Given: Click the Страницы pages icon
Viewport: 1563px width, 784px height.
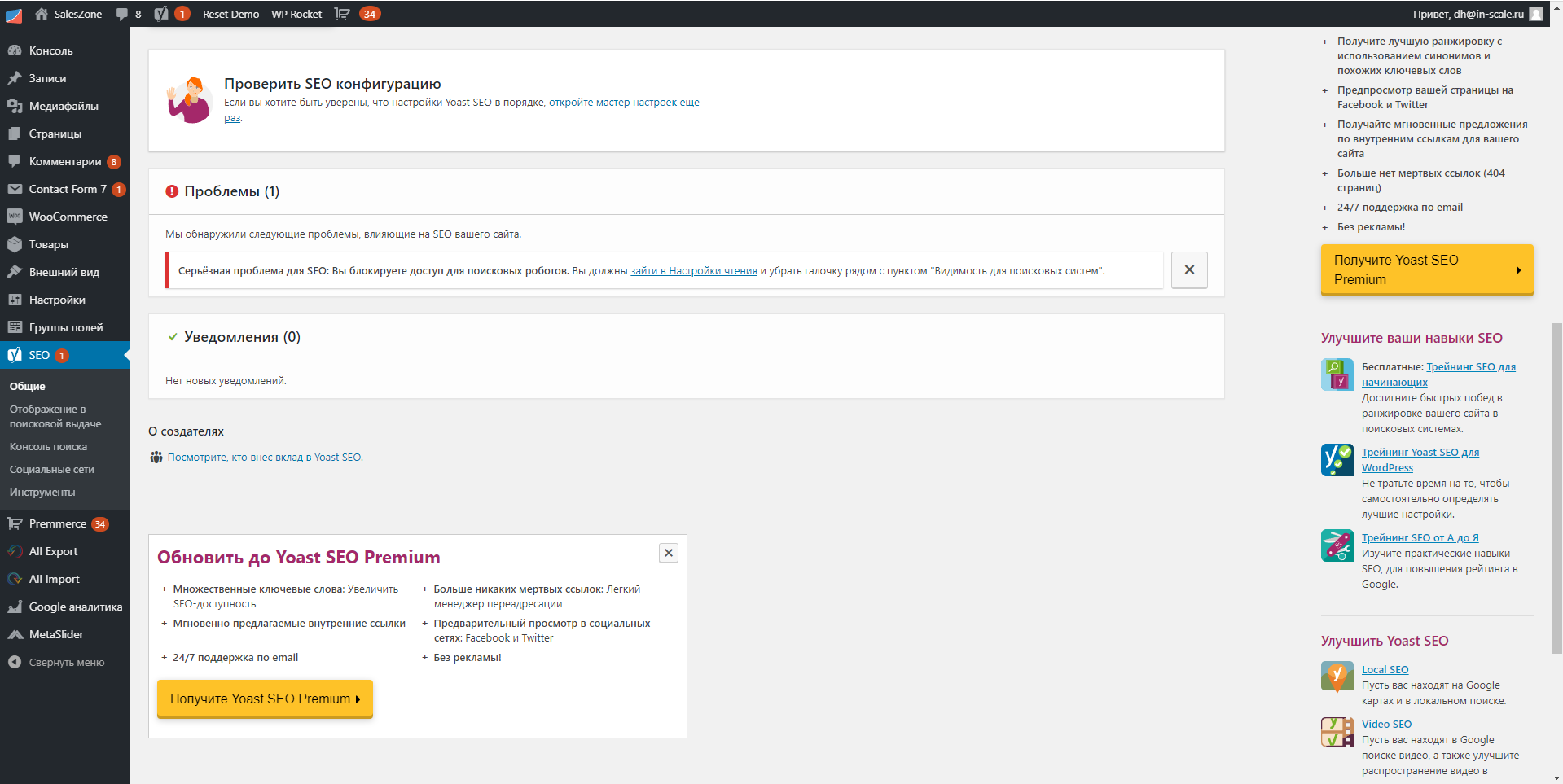Looking at the screenshot, I should pos(15,134).
